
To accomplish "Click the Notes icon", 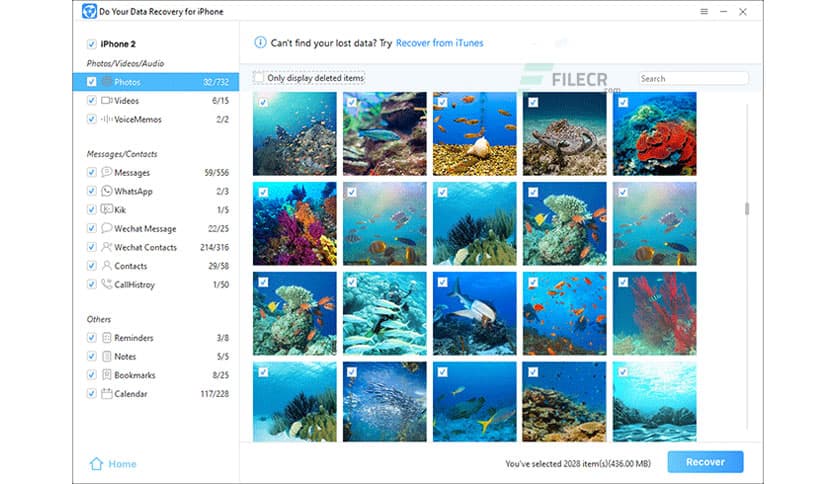I will pos(107,356).
